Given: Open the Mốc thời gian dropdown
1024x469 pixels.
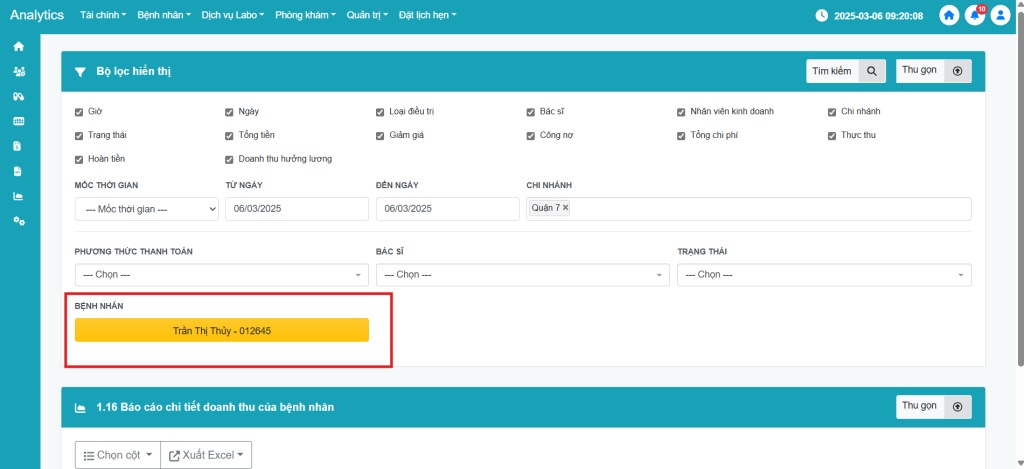Looking at the screenshot, I should pyautogui.click(x=146, y=209).
